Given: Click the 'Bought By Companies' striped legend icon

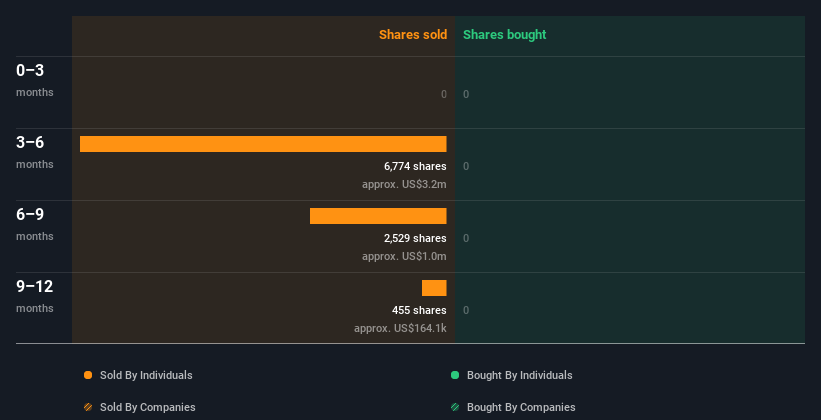Looking at the screenshot, I should 455,407.
